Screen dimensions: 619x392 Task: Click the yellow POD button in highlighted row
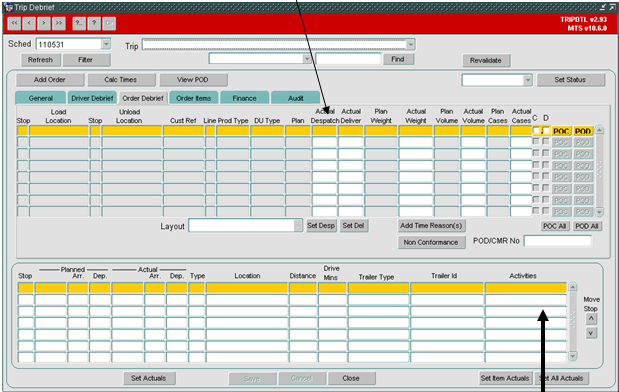[583, 131]
